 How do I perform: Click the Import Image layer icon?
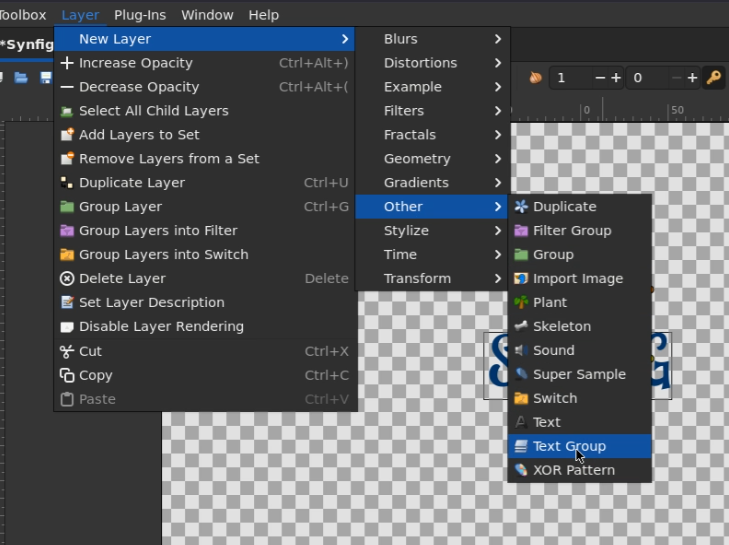521,279
